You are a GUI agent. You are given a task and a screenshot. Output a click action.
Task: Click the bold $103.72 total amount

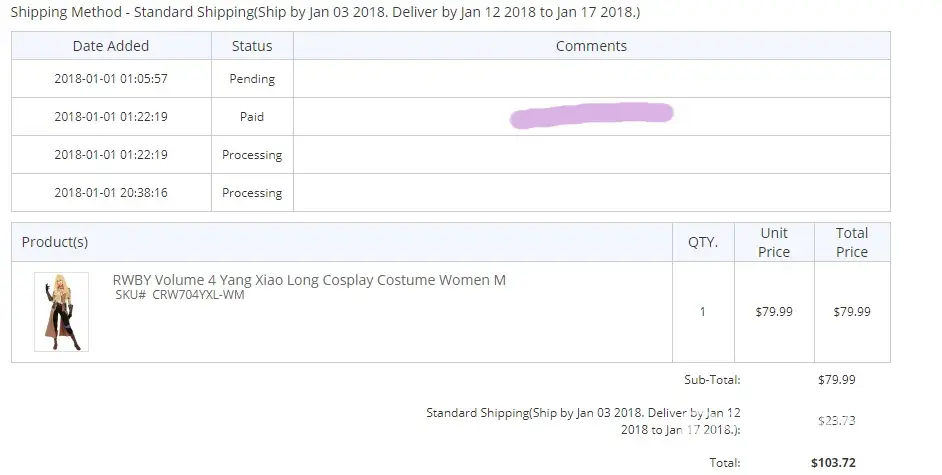point(834,463)
